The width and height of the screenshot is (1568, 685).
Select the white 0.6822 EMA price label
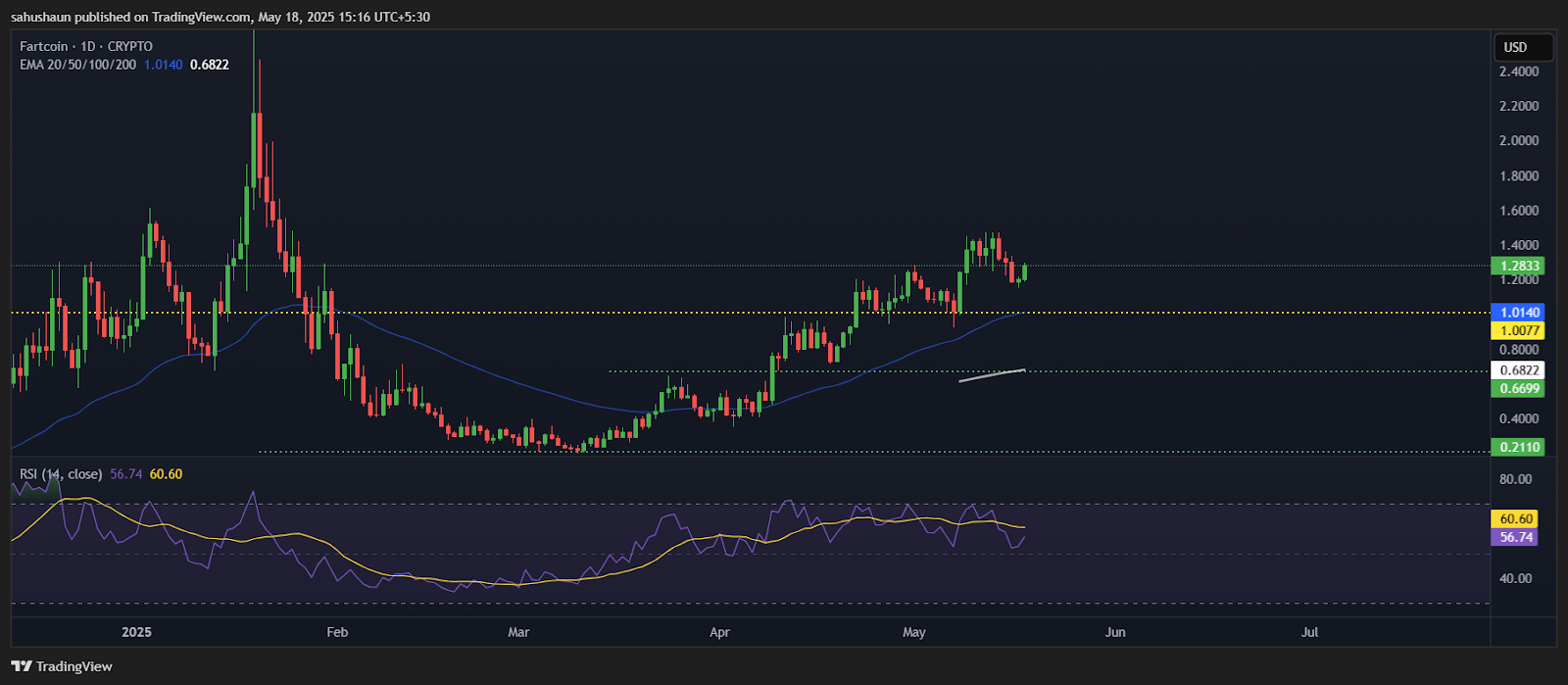pos(1517,370)
